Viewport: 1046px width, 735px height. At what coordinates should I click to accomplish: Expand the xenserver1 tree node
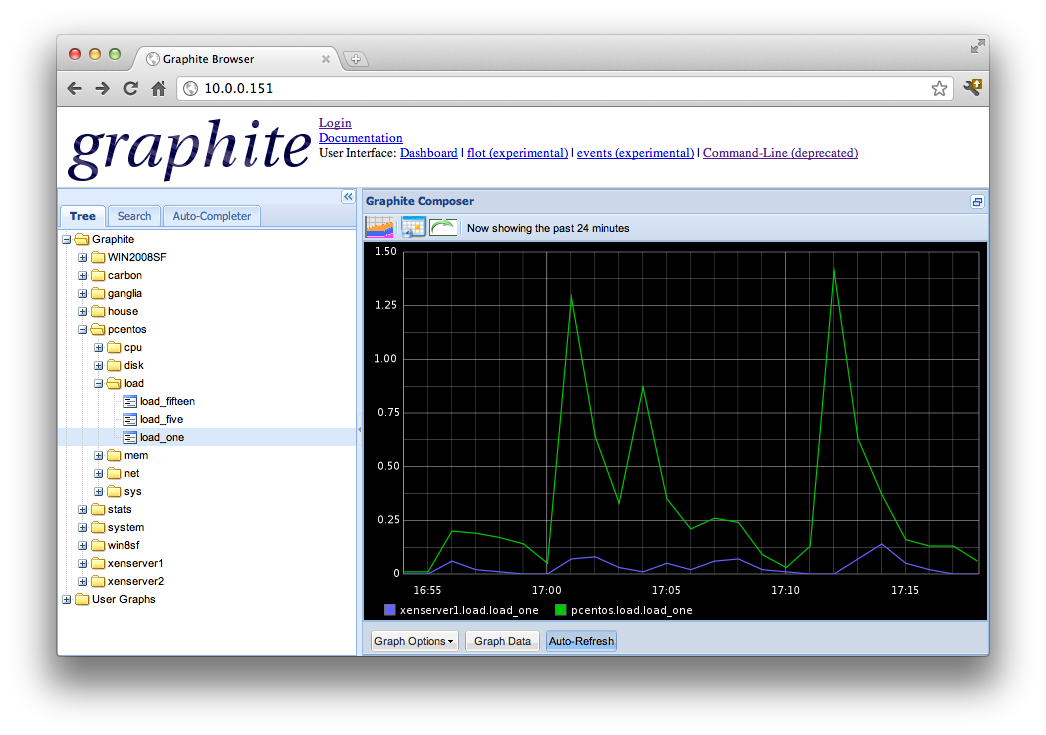point(81,563)
